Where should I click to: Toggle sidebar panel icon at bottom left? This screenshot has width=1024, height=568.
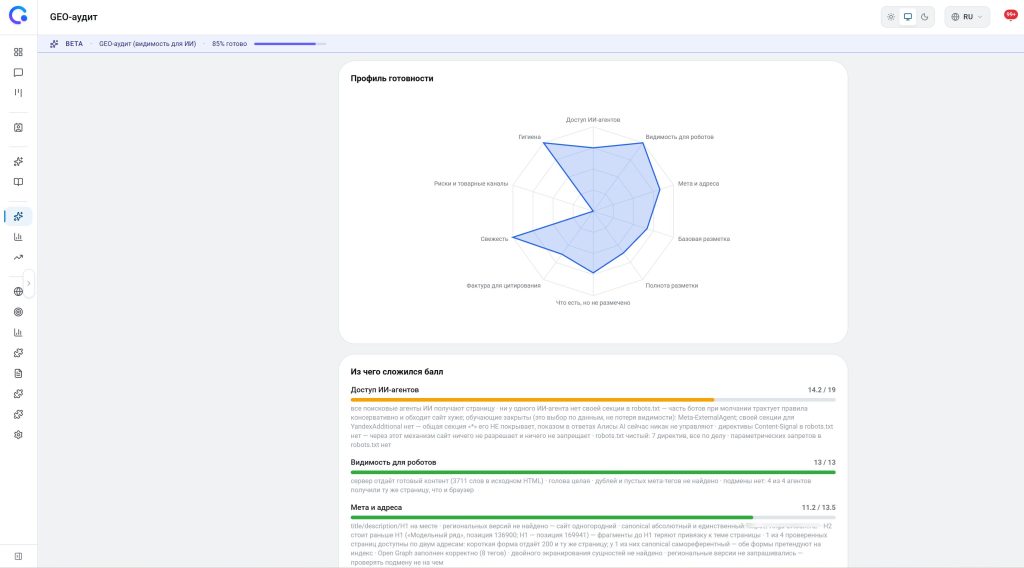click(18, 556)
